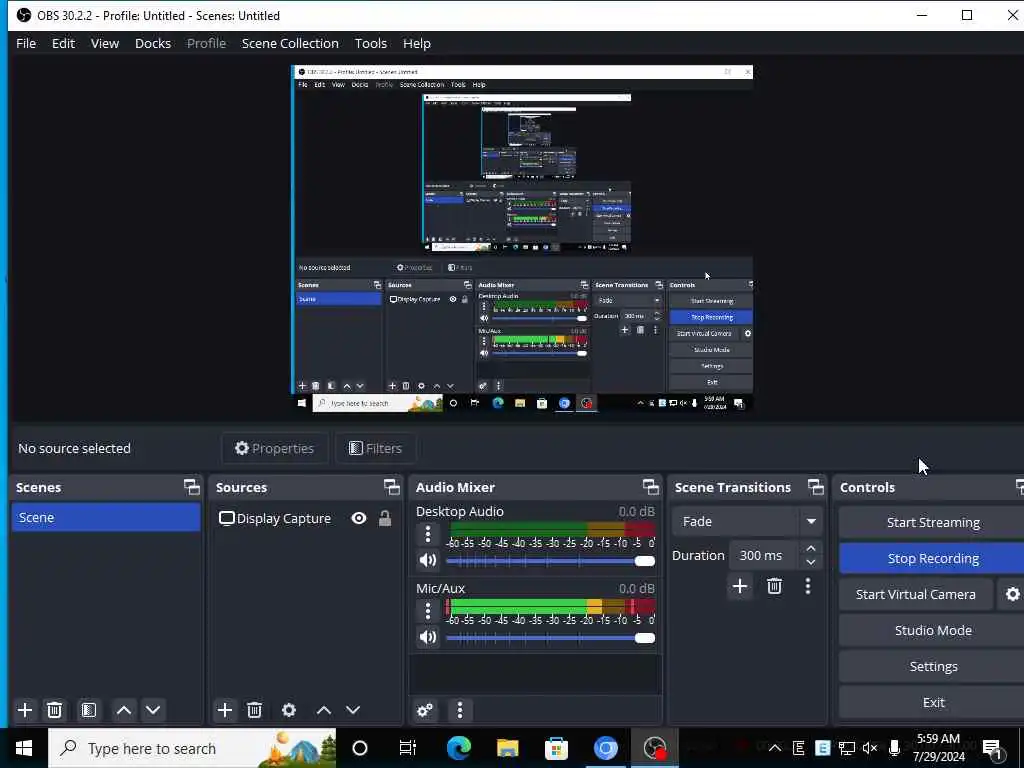Toggle Display Capture visibility eye
The height and width of the screenshot is (768, 1024).
(359, 519)
